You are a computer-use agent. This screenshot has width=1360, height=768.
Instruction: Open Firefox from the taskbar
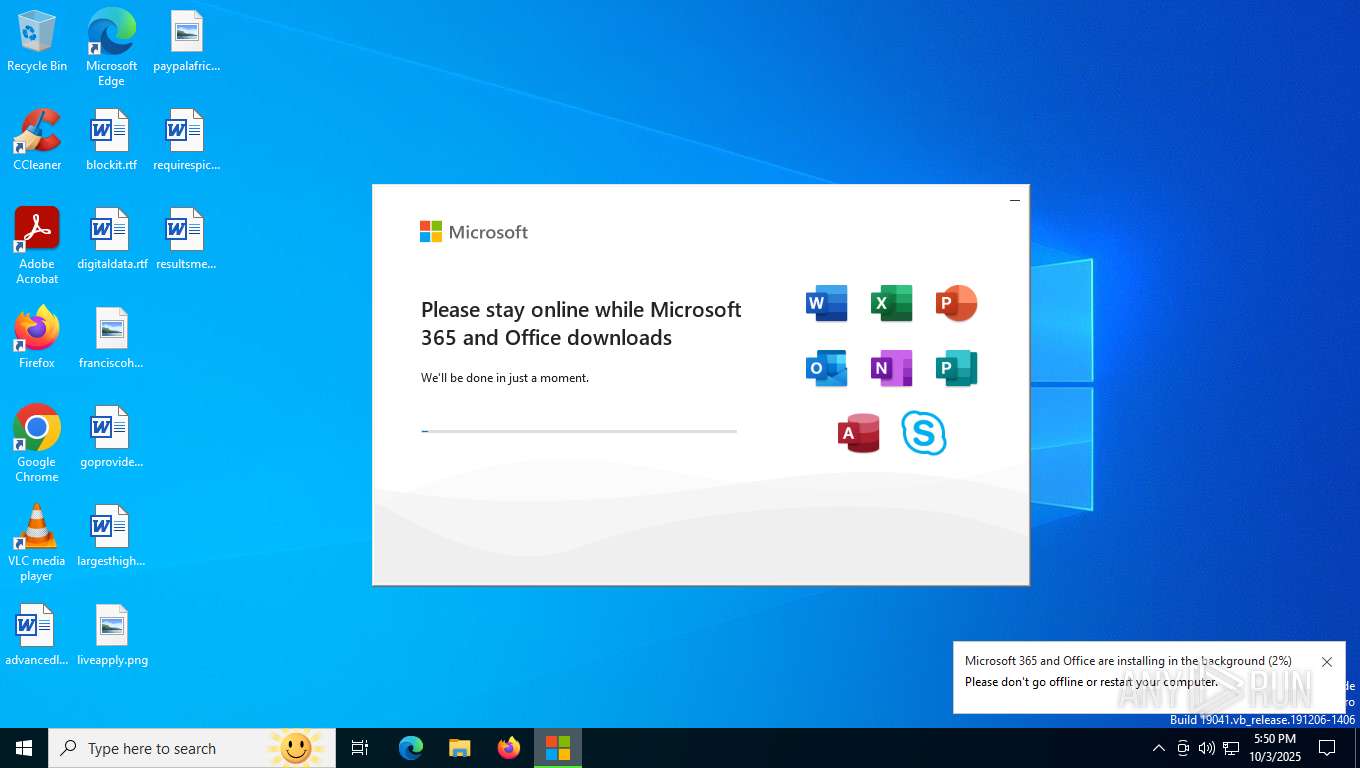point(509,748)
